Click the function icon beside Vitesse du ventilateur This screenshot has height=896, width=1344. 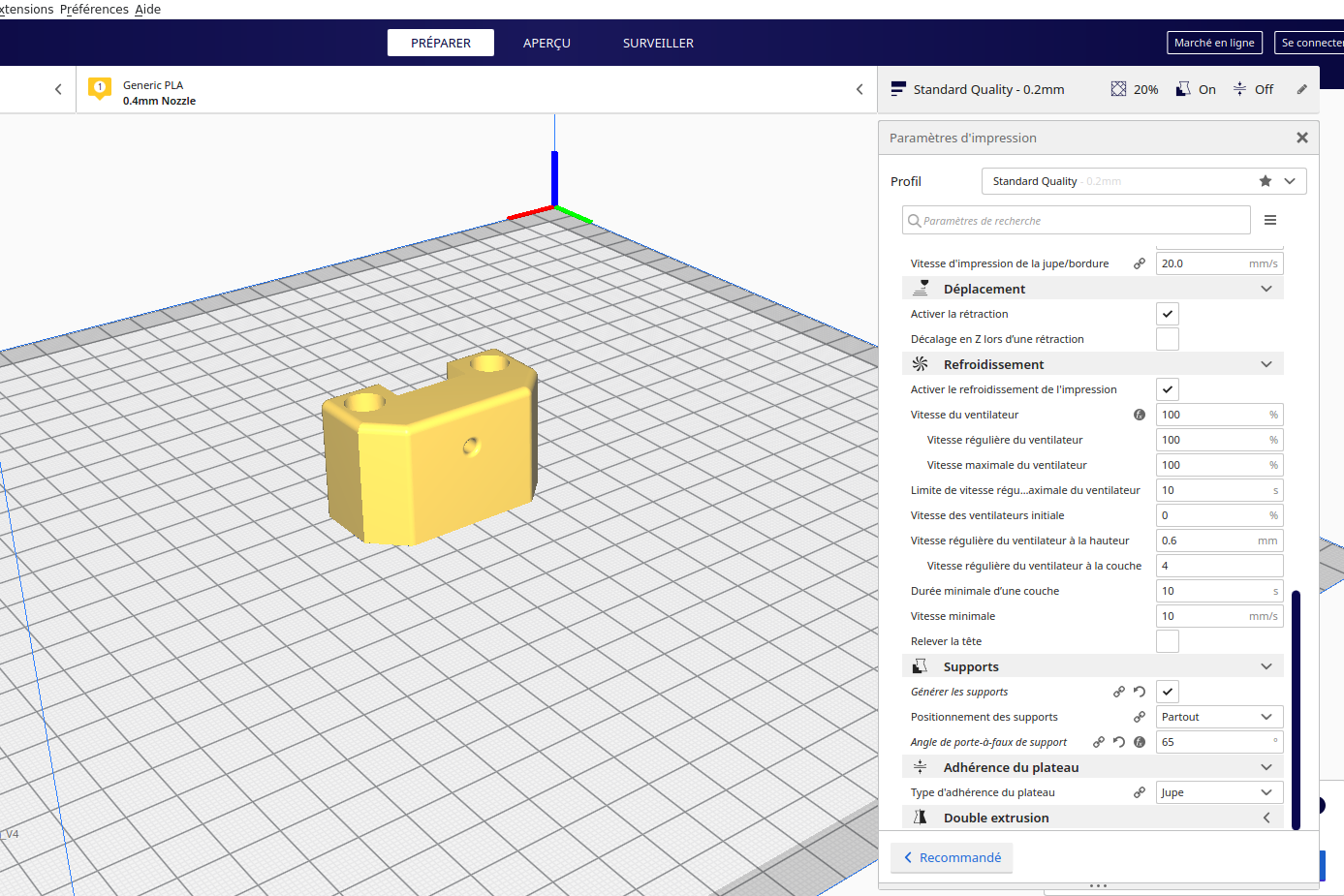pos(1140,415)
